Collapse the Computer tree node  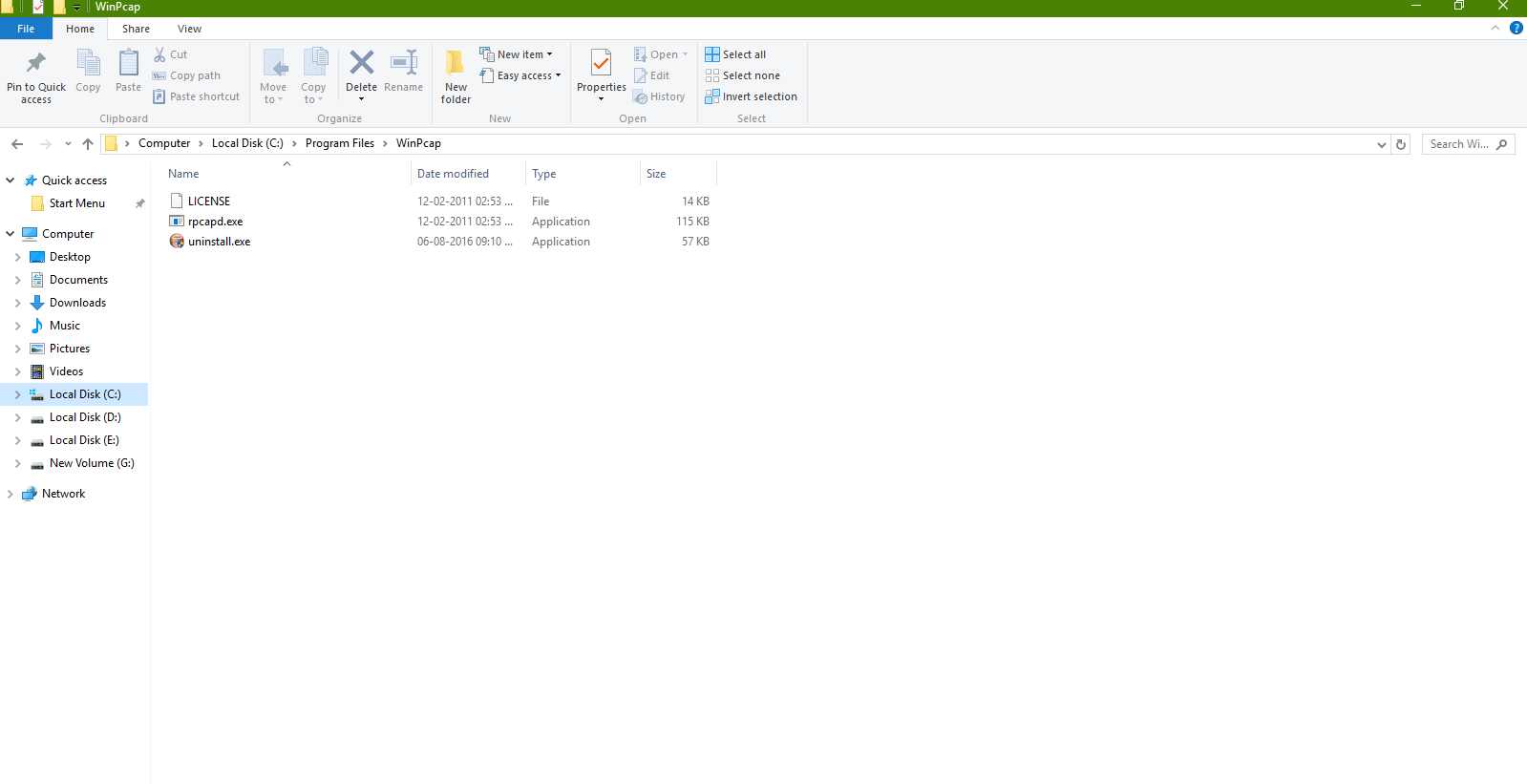coord(11,234)
